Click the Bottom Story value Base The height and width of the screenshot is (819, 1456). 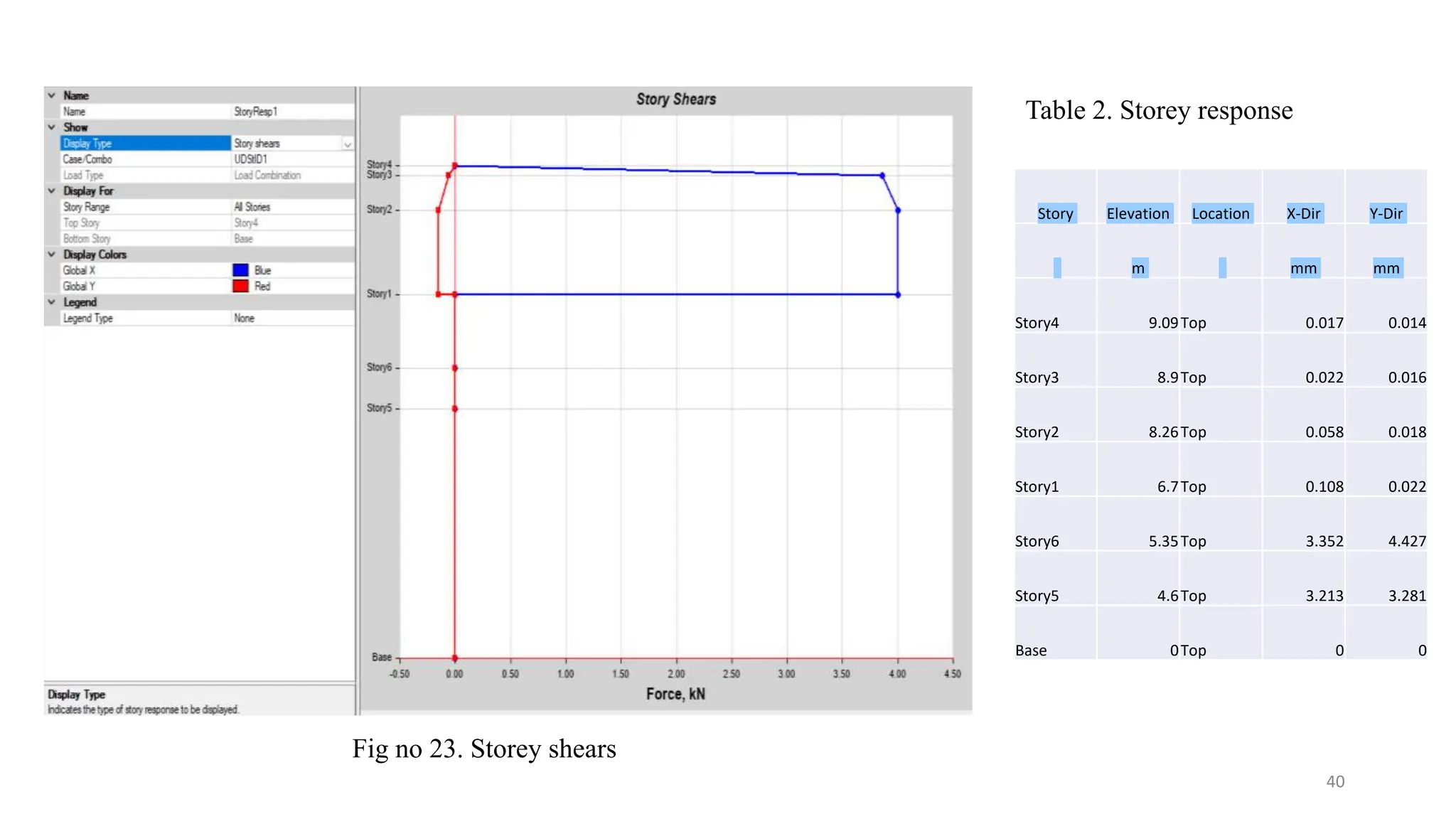click(x=291, y=239)
